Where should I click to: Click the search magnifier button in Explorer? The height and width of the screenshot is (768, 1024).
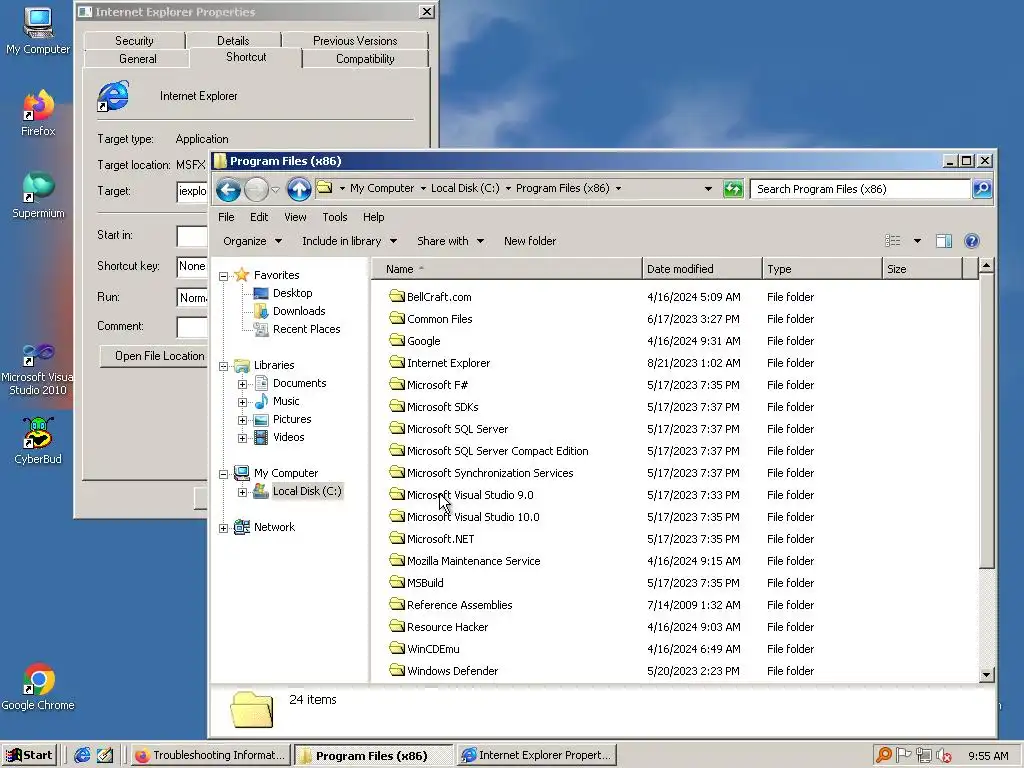pyautogui.click(x=982, y=189)
